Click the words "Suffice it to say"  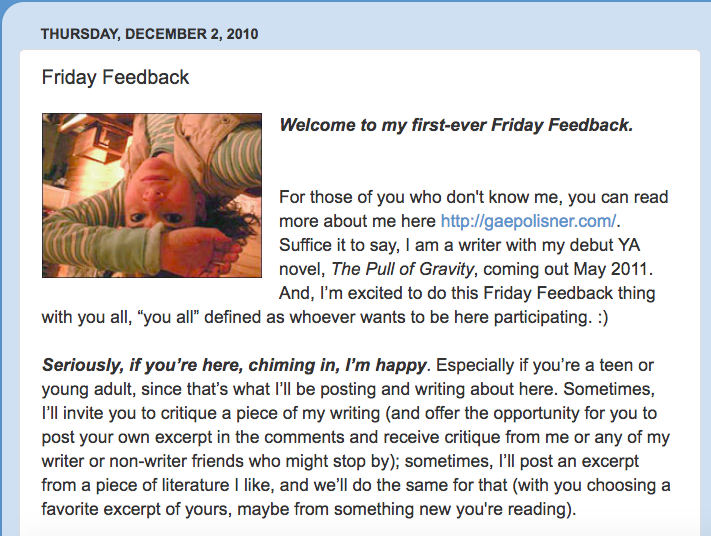pos(337,244)
